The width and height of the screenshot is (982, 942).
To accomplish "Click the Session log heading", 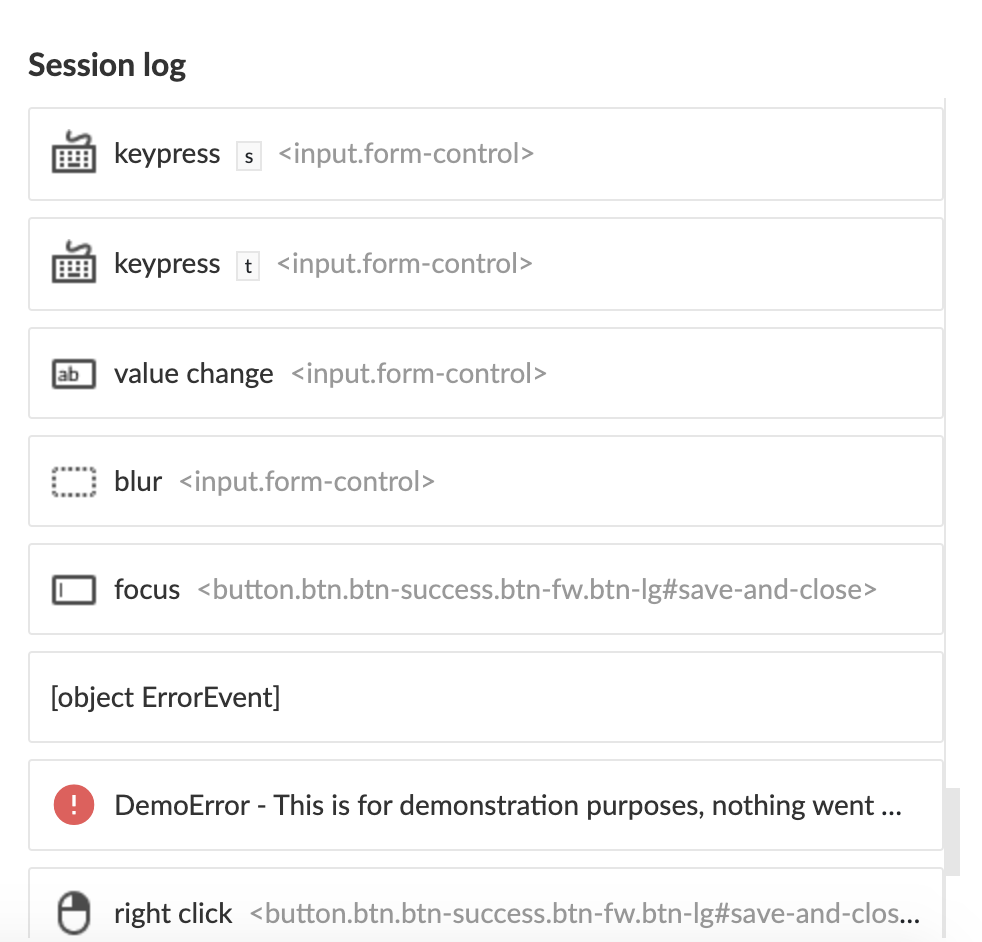I will (107, 65).
